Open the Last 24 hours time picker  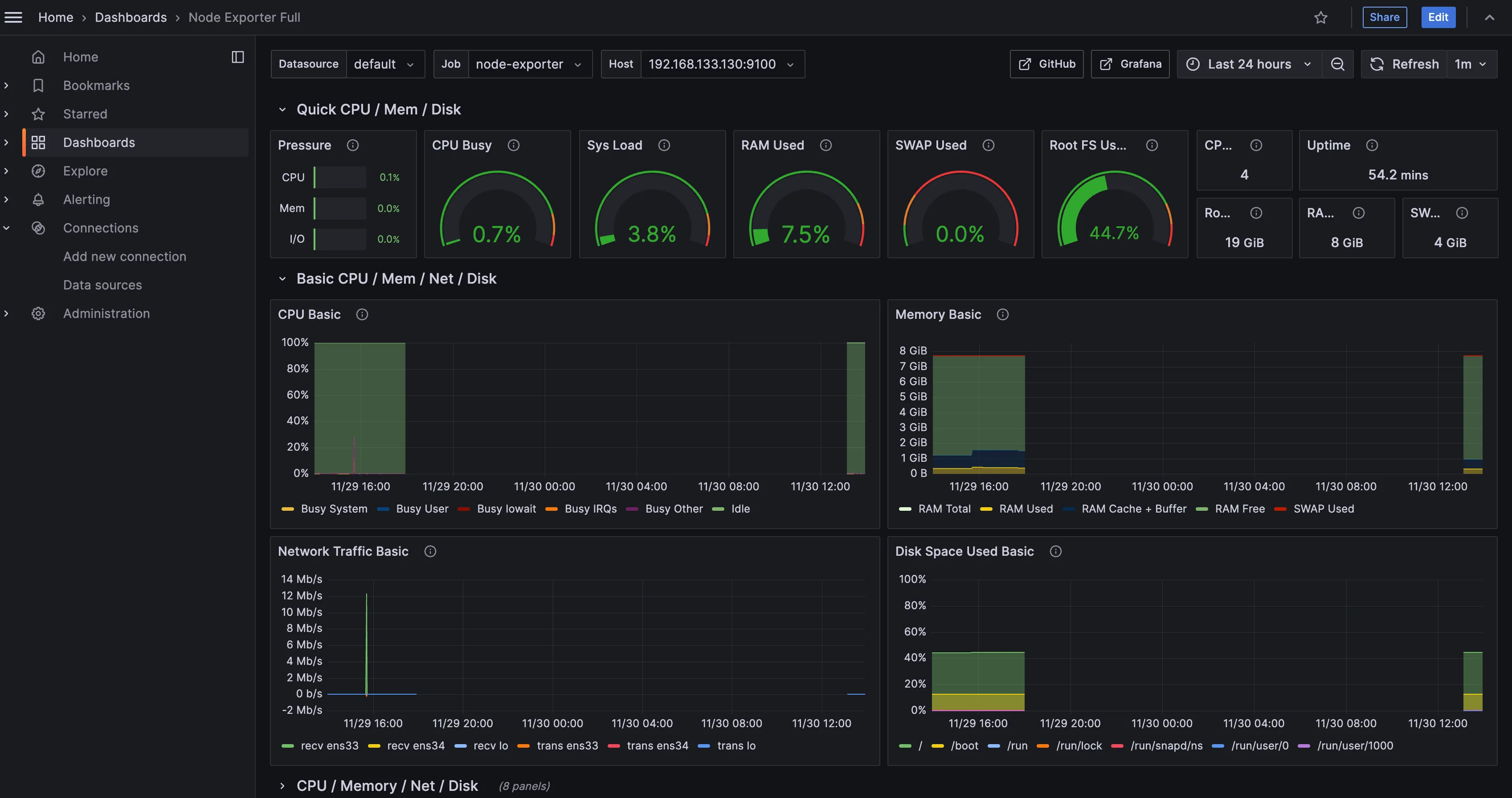point(1249,64)
